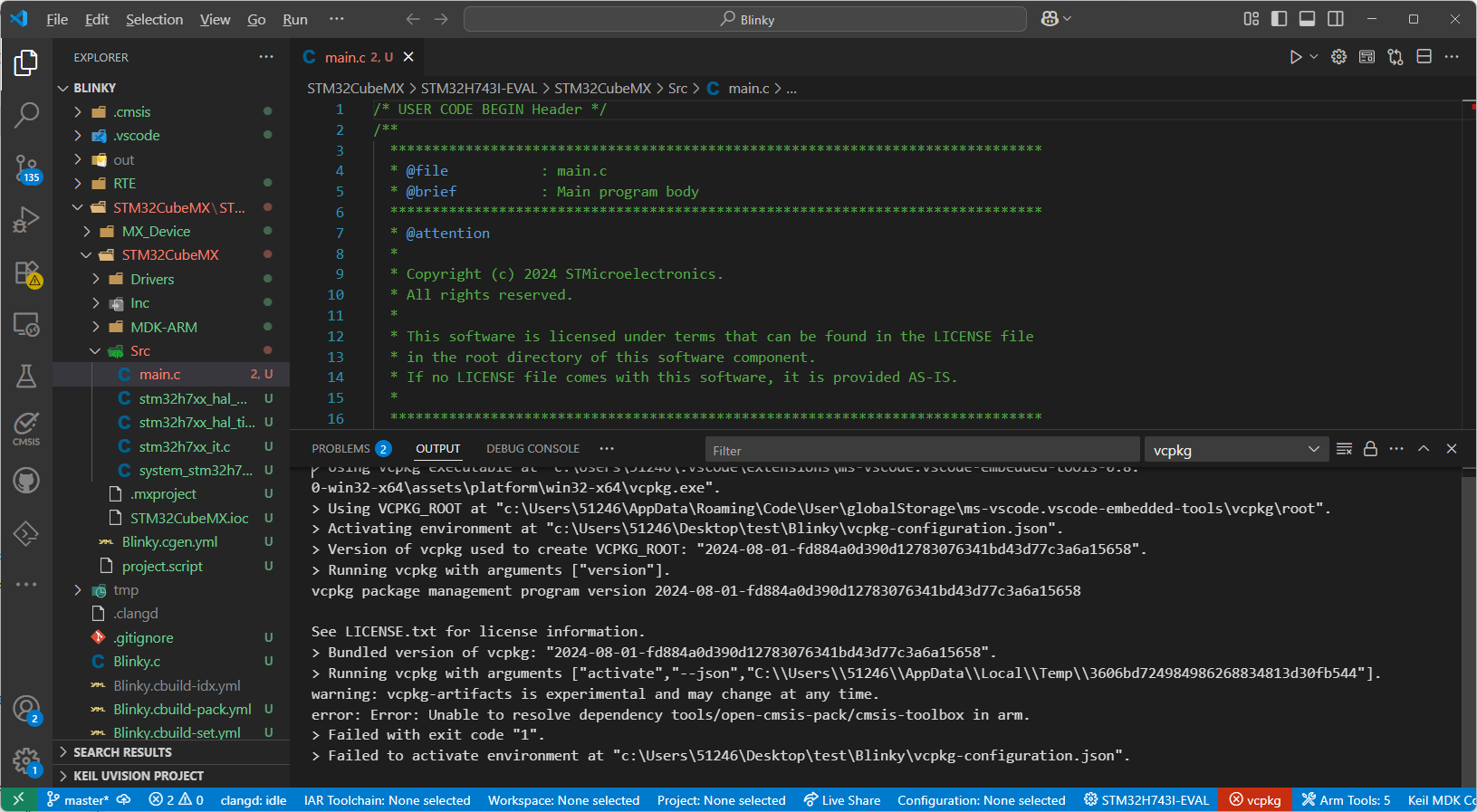The height and width of the screenshot is (812, 1477).
Task: Open Blinky.cgen.yml in explorer
Action: coord(169,542)
